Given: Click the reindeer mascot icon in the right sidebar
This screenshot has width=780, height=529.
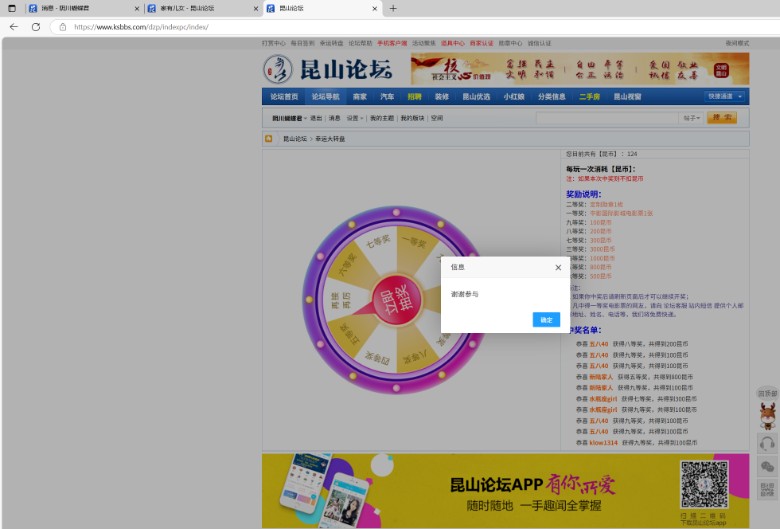Looking at the screenshot, I should coord(767,411).
